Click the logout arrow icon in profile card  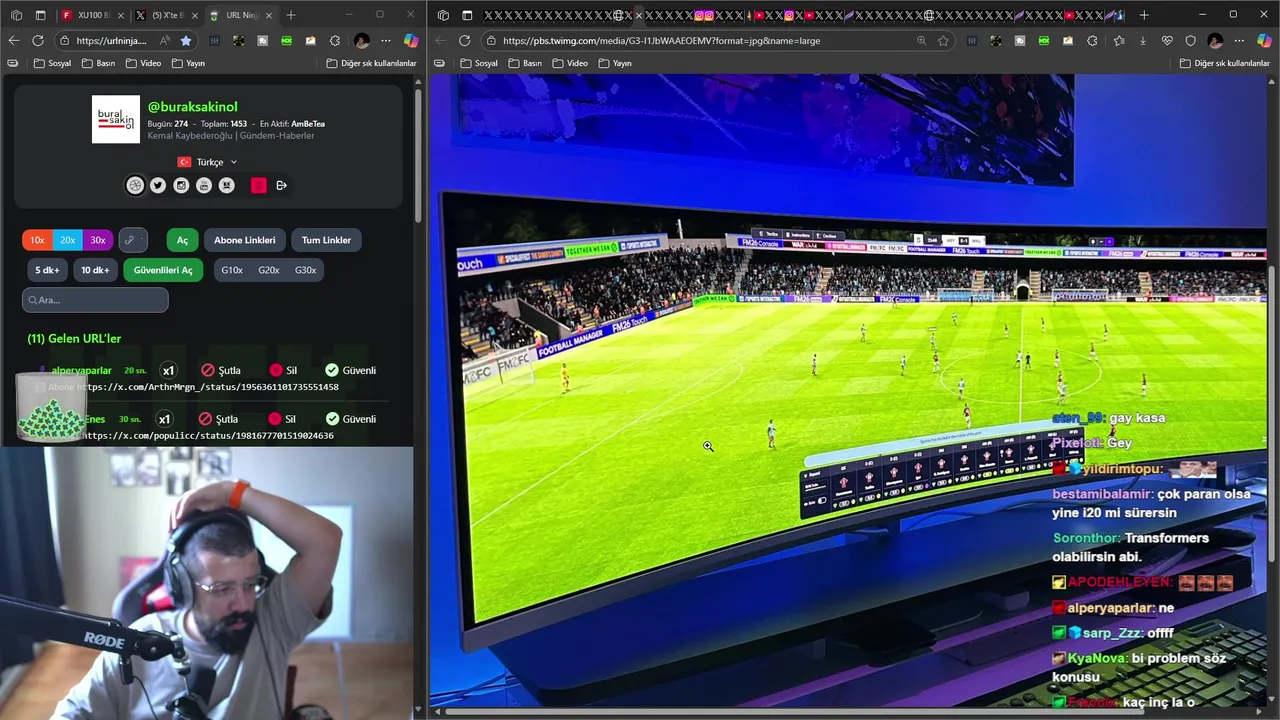click(x=281, y=185)
